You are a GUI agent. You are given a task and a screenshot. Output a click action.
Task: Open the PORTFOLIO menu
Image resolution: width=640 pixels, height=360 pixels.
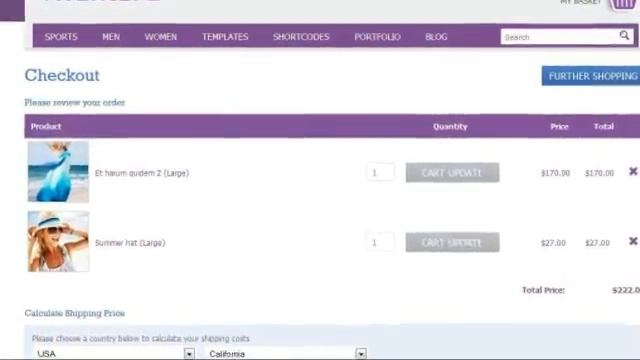point(378,37)
